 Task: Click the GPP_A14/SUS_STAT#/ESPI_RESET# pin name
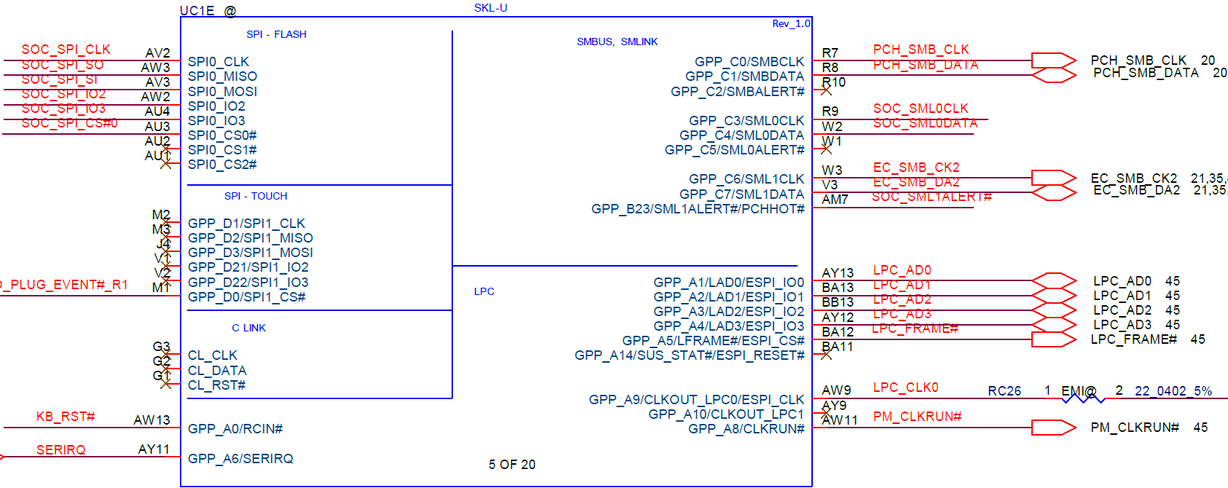[x=690, y=356]
